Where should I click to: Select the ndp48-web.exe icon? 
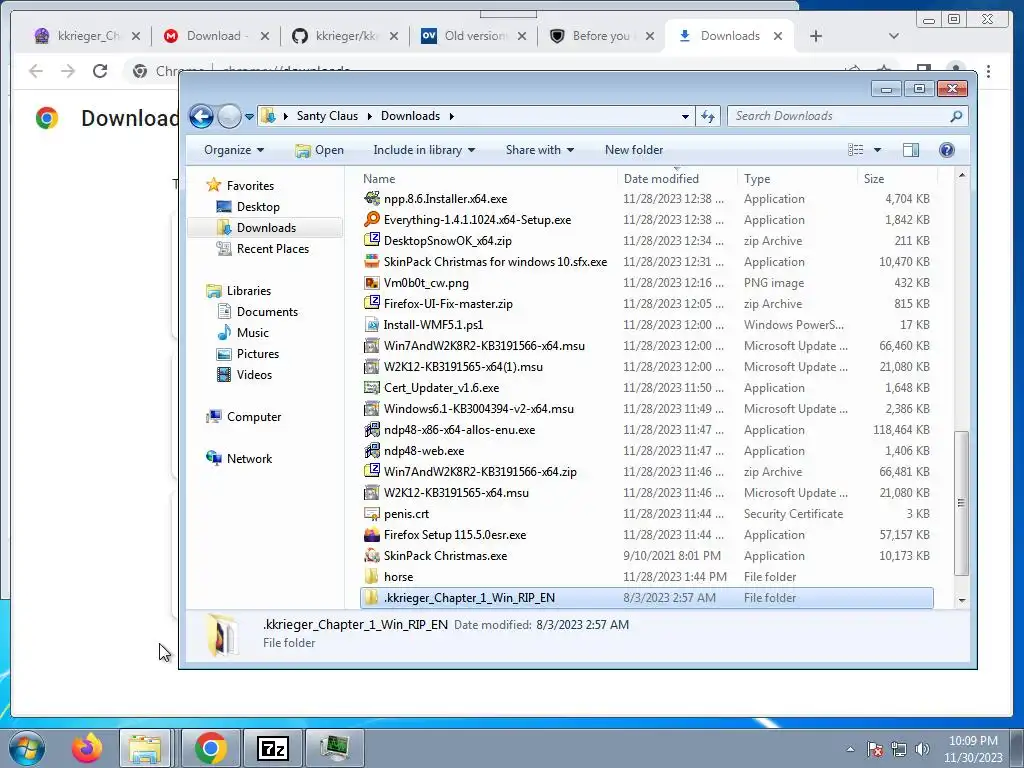372,451
